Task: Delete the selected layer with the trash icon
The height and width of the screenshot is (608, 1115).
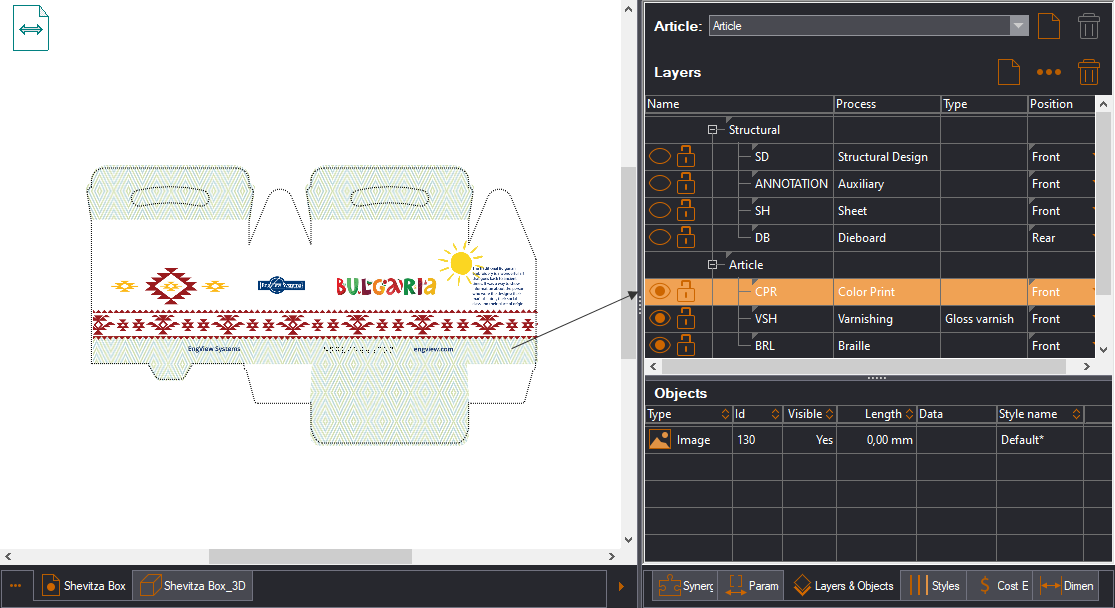Action: (1089, 72)
